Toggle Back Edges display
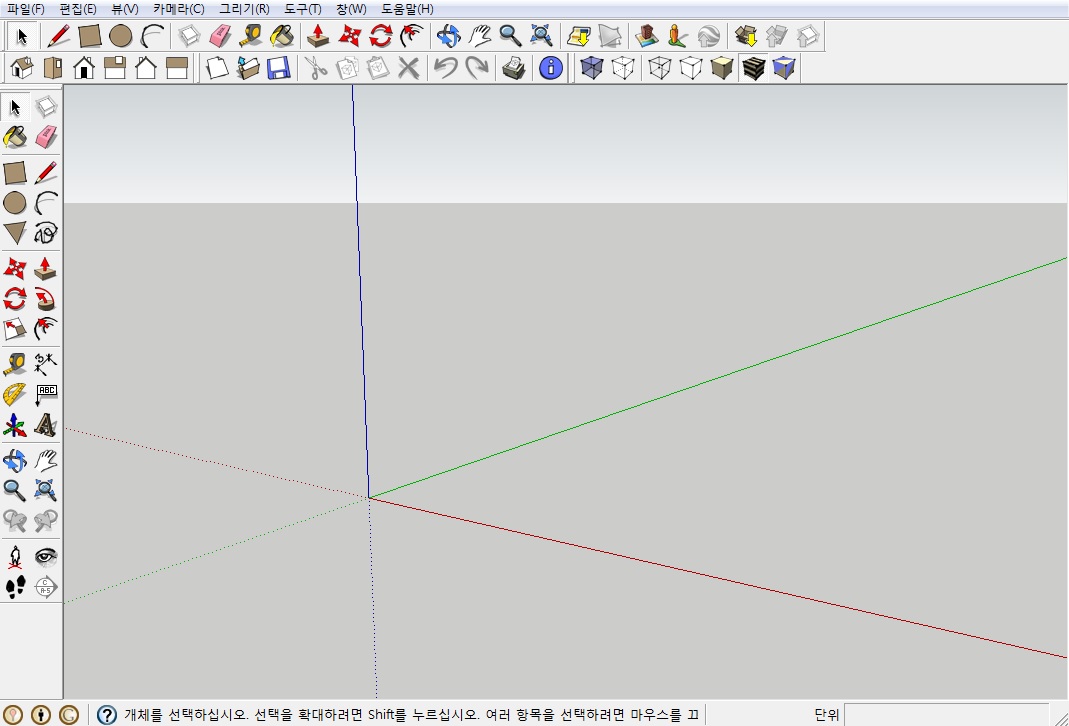1069x726 pixels. point(622,67)
